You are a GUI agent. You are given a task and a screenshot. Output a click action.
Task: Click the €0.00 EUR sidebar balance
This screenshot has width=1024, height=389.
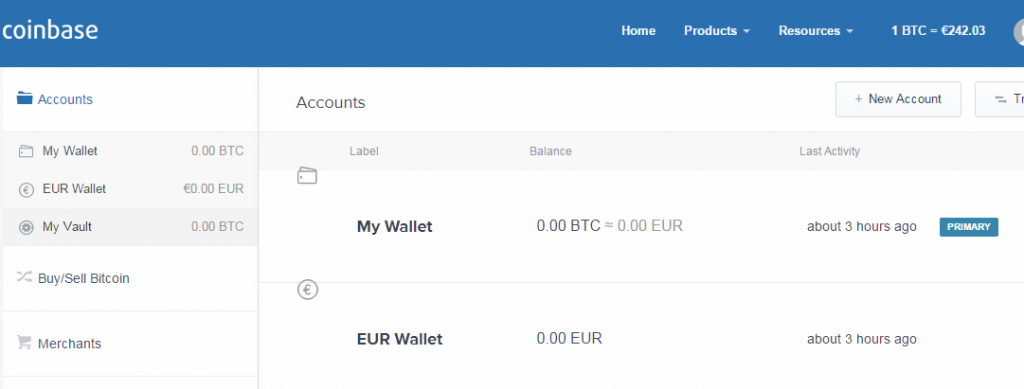coord(214,189)
